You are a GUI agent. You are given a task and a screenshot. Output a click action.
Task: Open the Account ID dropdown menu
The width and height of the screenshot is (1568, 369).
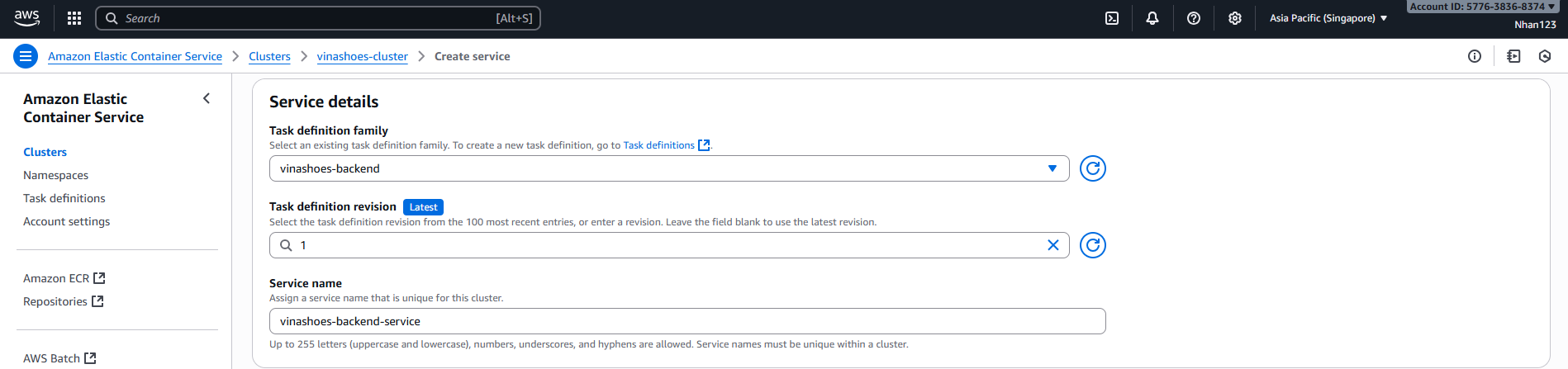(x=1482, y=7)
